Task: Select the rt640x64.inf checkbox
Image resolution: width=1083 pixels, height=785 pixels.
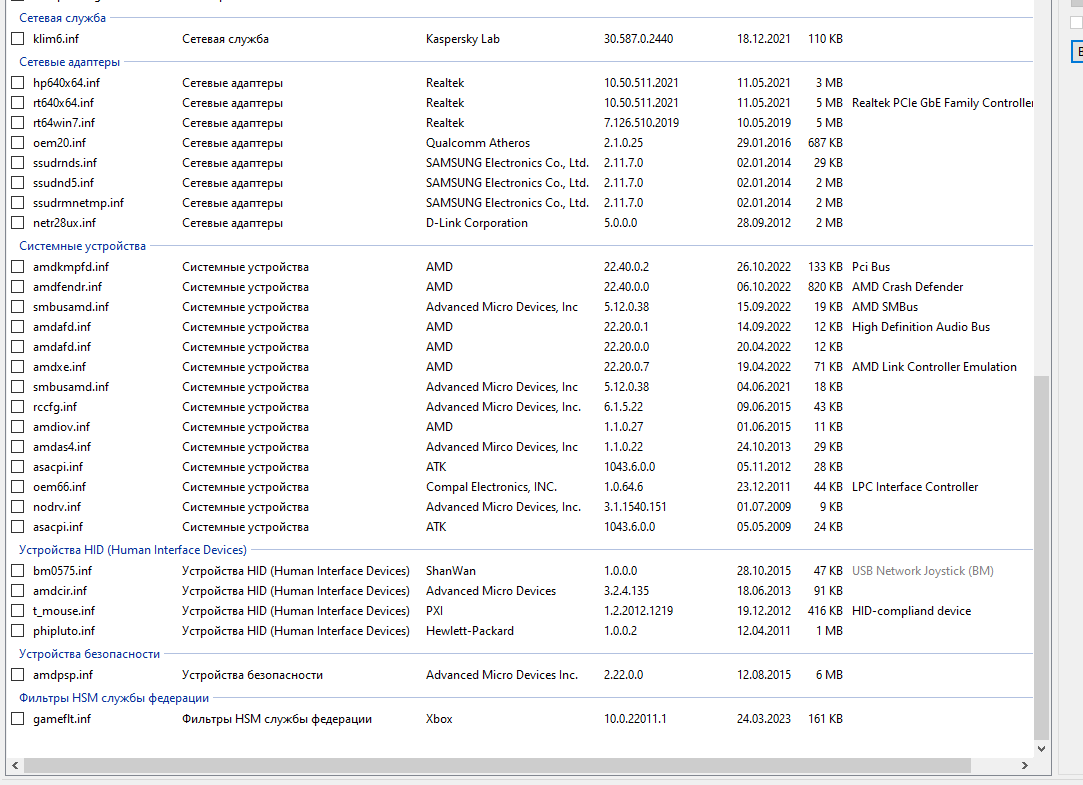Action: click(18, 102)
